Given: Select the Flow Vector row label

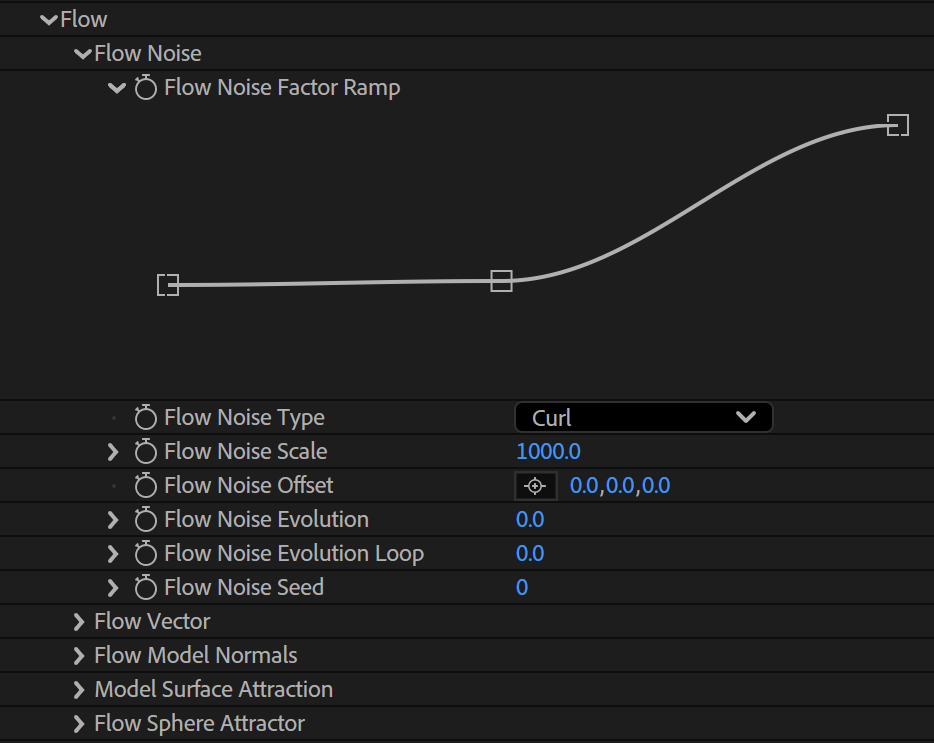Looking at the screenshot, I should click(152, 621).
